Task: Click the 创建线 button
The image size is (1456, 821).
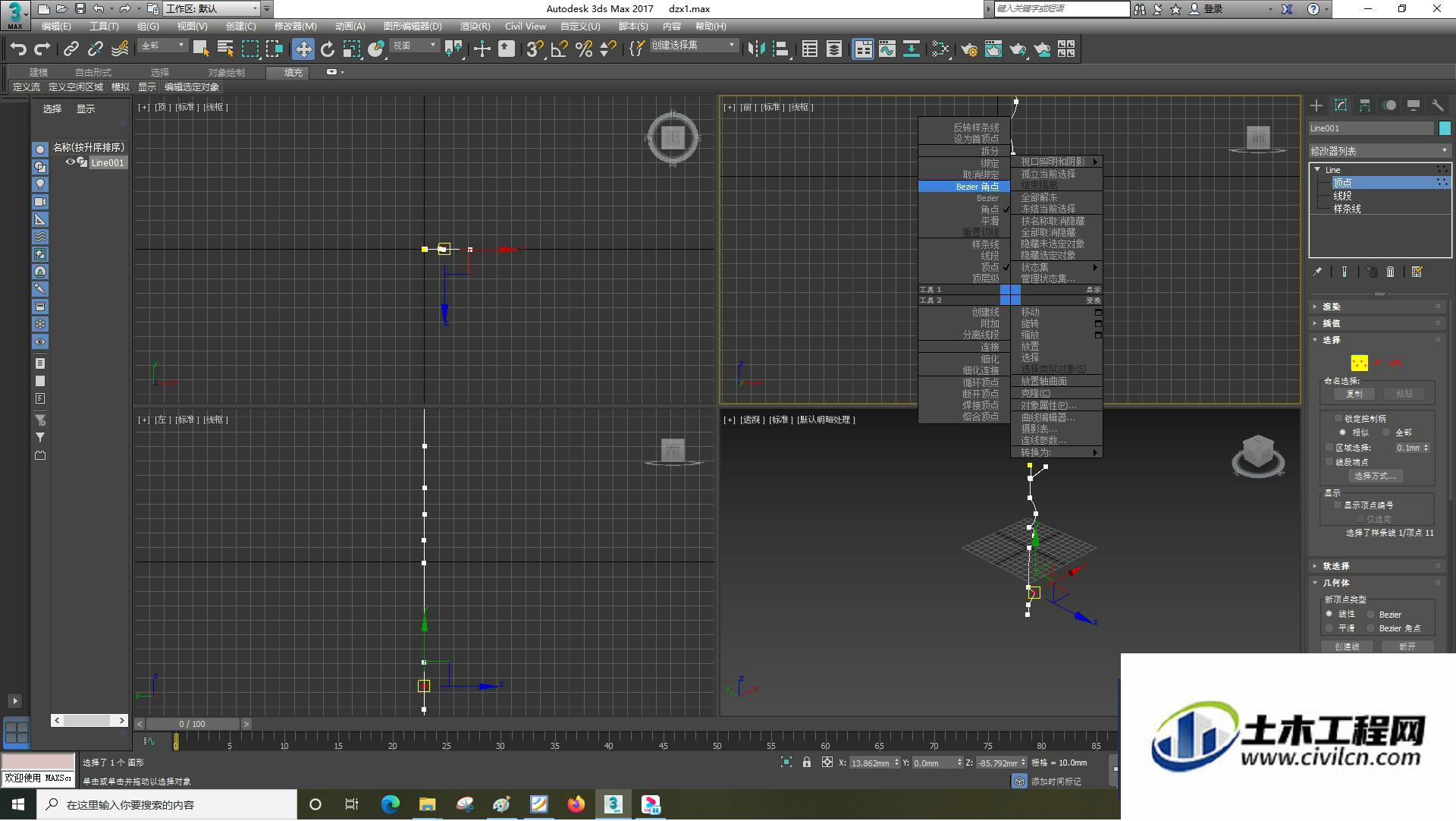Action: pos(1347,646)
